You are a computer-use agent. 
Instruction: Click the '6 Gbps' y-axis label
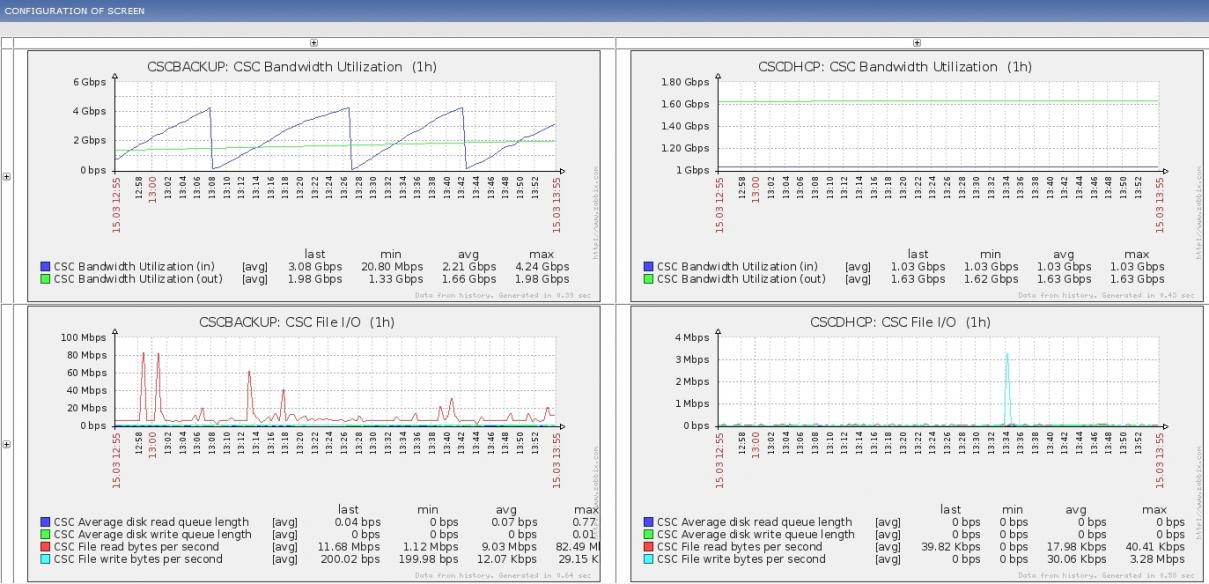tap(89, 82)
